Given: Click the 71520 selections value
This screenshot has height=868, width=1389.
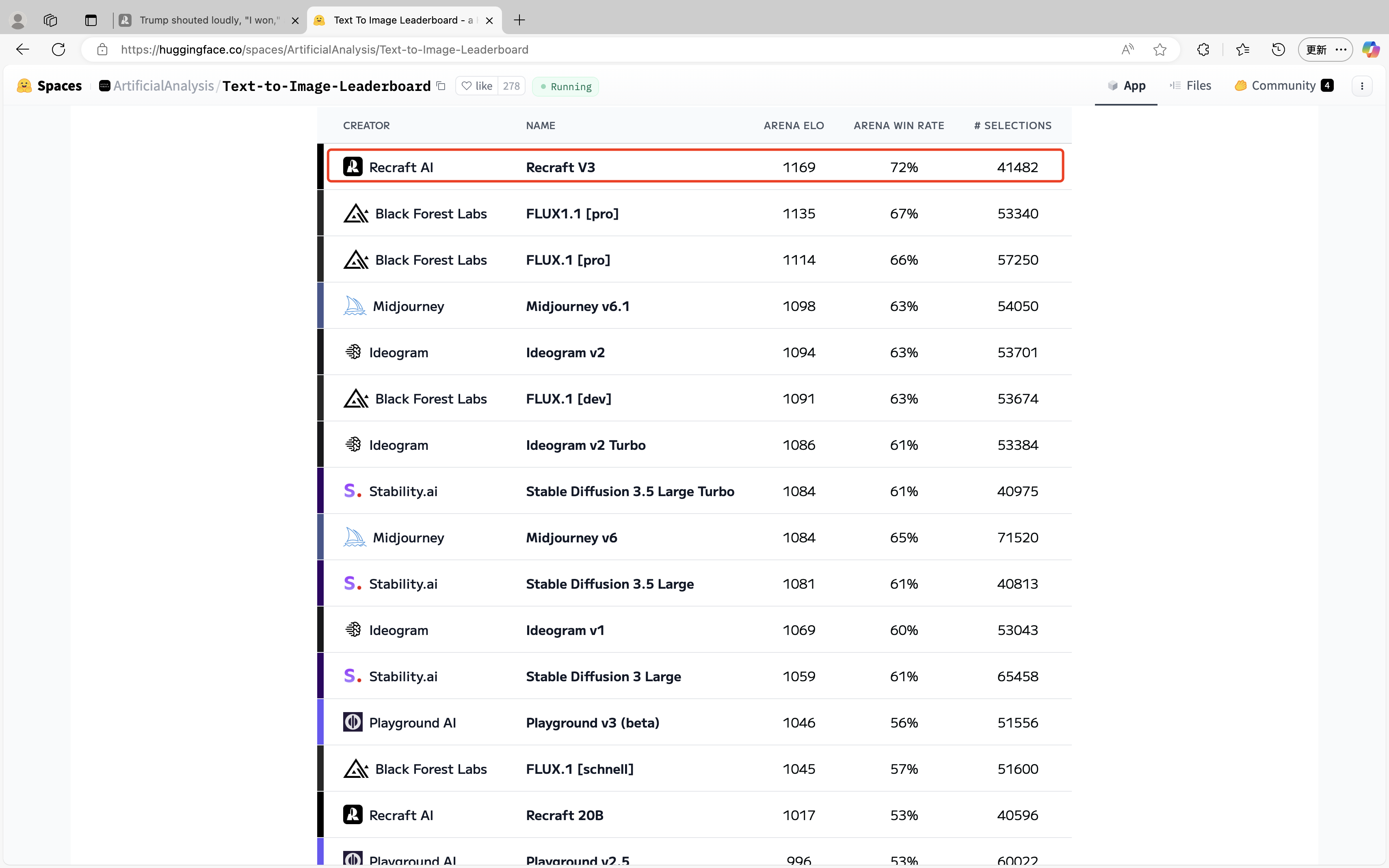Looking at the screenshot, I should click(1017, 538).
